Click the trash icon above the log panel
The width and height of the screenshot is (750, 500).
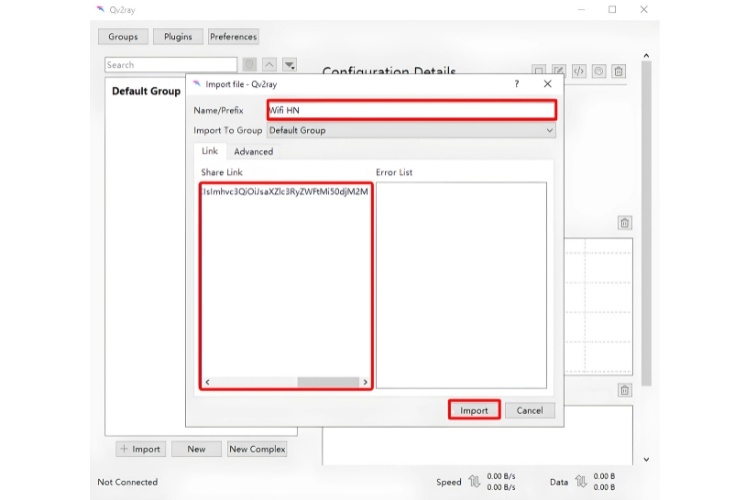tap(624, 390)
